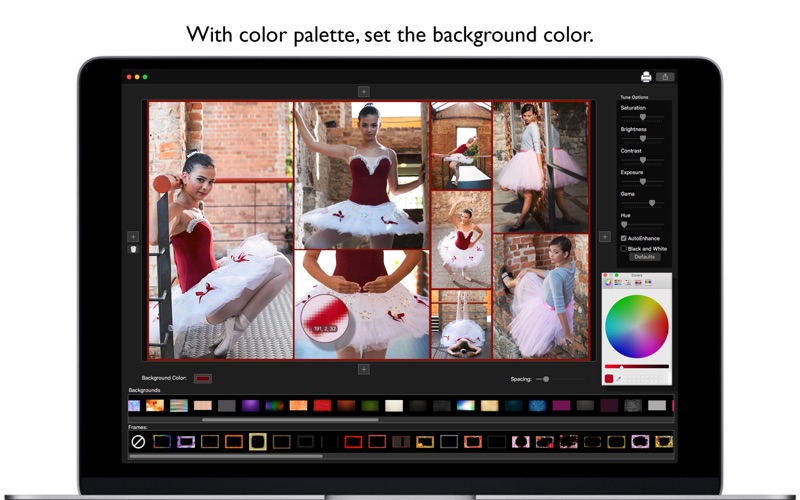Choose the orange frame
800x500 pixels.
[x=234, y=442]
